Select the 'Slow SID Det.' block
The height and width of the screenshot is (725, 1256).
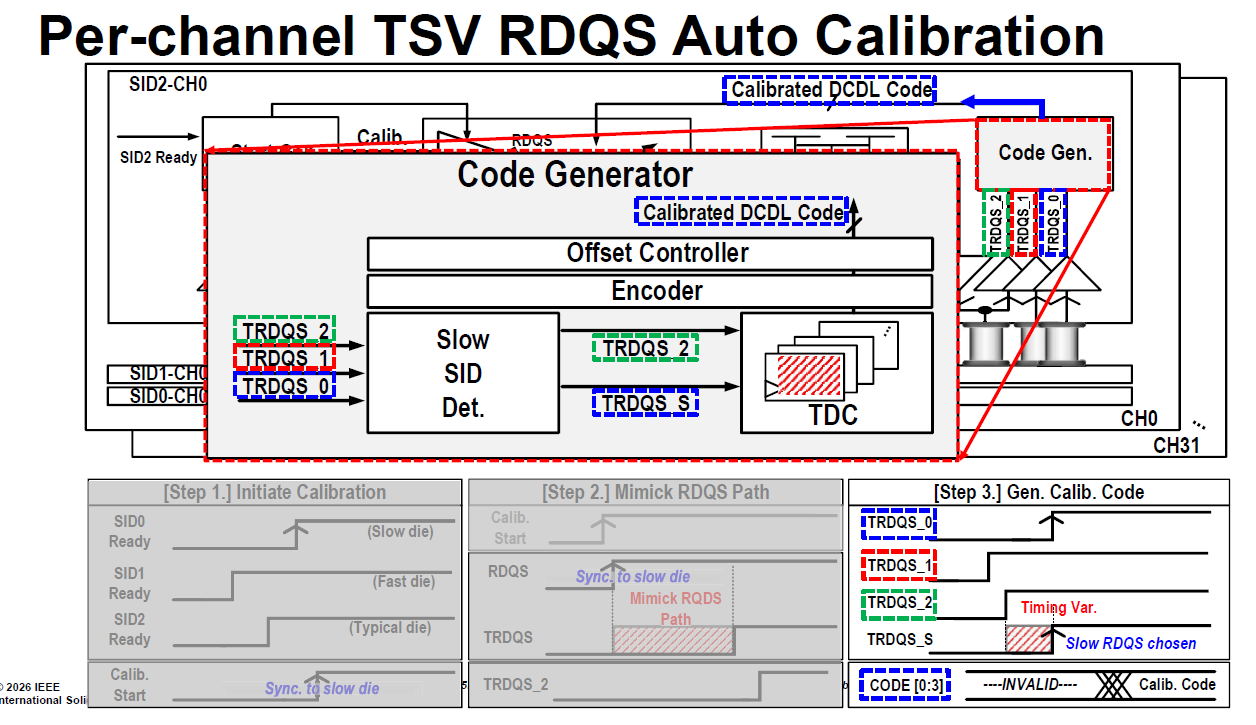point(463,373)
